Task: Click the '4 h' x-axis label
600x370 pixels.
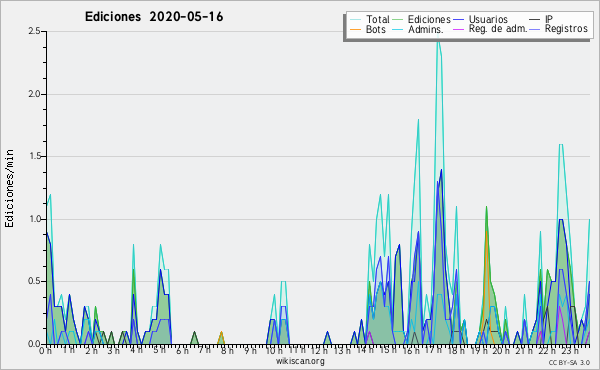Action: pyautogui.click(x=136, y=350)
